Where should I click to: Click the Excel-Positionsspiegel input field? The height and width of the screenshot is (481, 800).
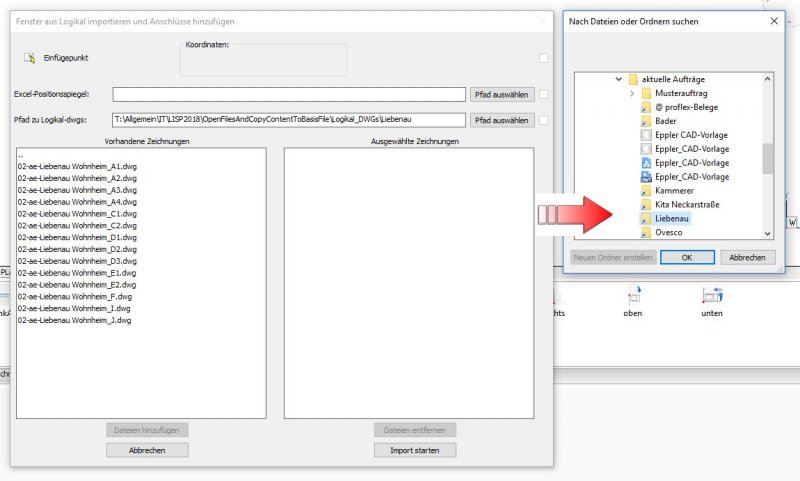(x=289, y=94)
